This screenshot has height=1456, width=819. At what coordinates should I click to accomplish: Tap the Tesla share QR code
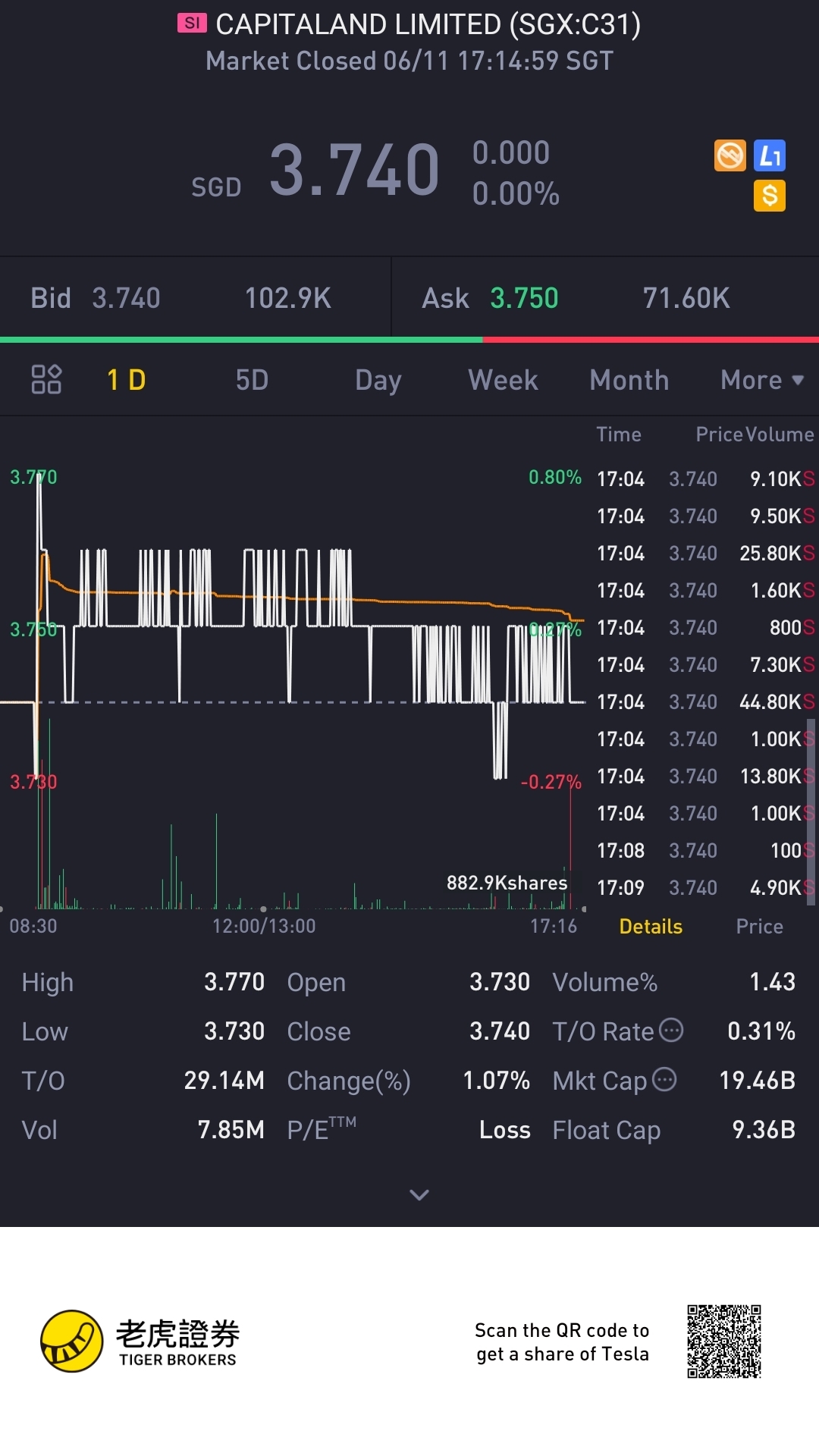724,1341
